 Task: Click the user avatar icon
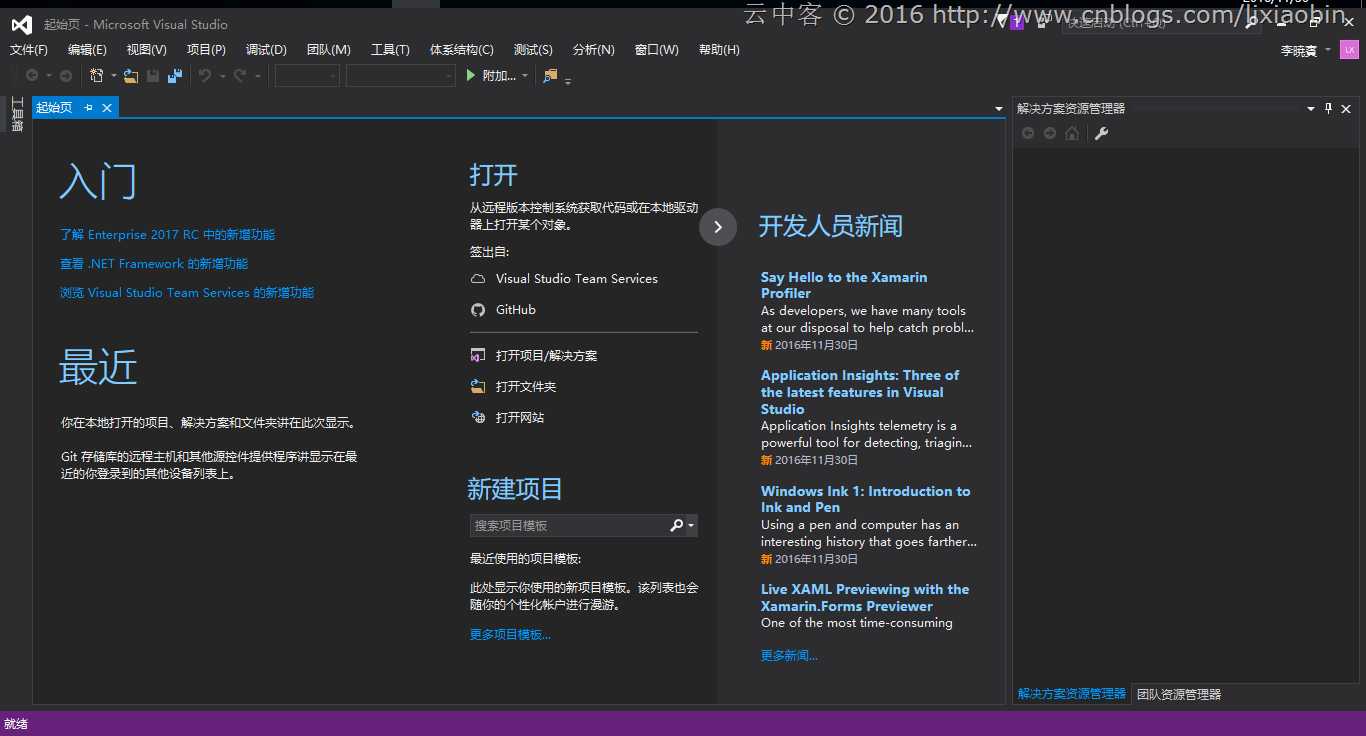tap(1349, 50)
